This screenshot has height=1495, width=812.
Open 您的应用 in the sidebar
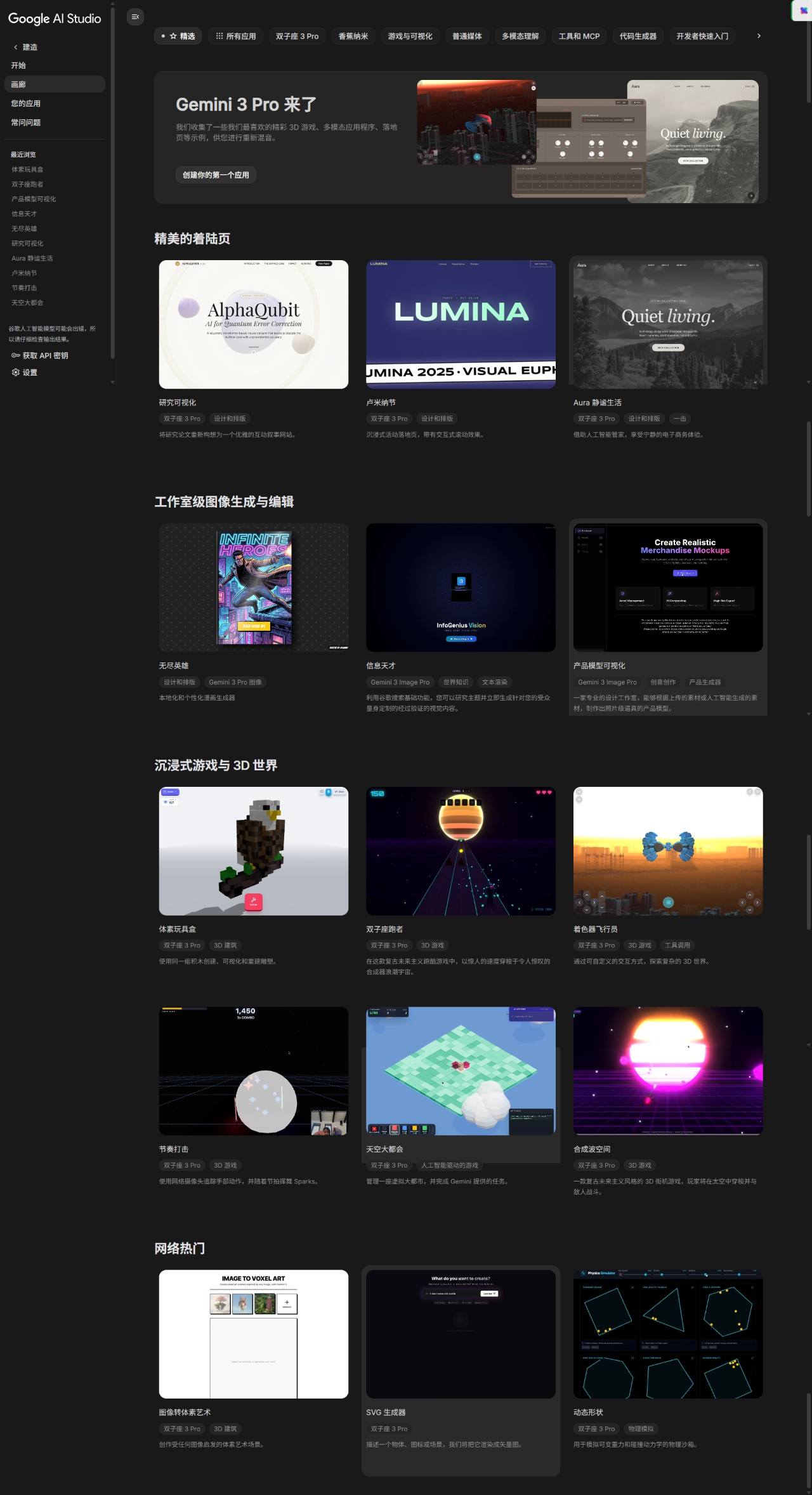pyautogui.click(x=26, y=103)
